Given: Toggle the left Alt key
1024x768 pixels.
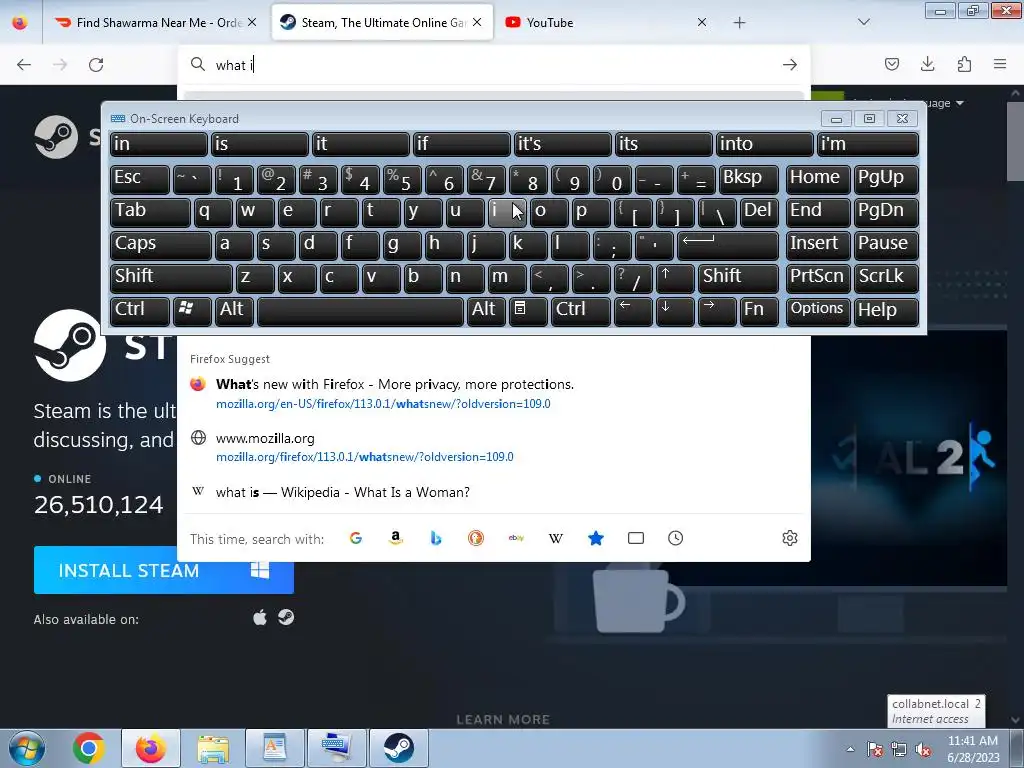Looking at the screenshot, I should (x=234, y=311).
